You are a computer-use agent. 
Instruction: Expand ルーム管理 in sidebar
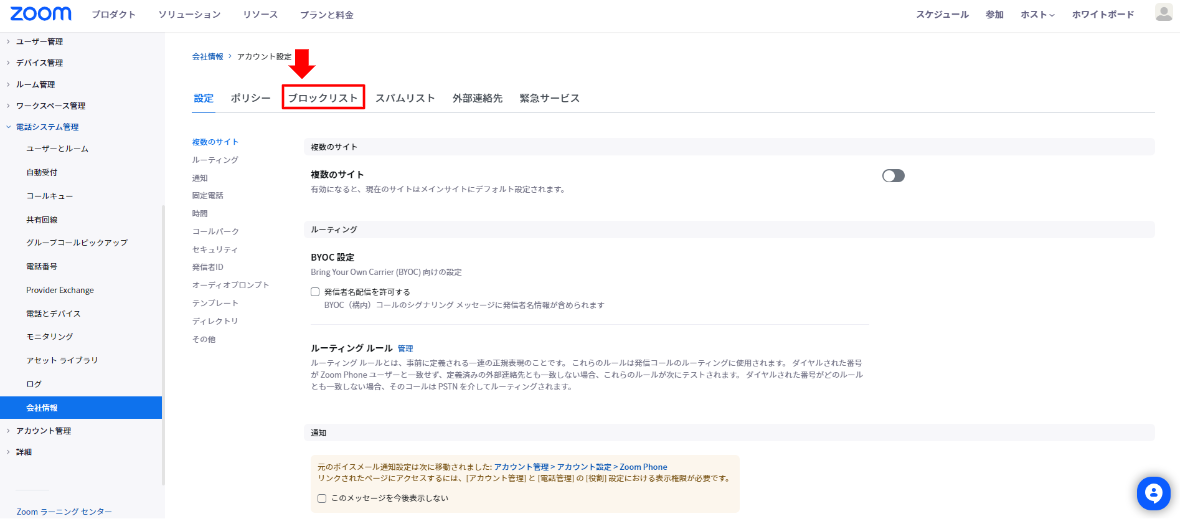(35, 84)
